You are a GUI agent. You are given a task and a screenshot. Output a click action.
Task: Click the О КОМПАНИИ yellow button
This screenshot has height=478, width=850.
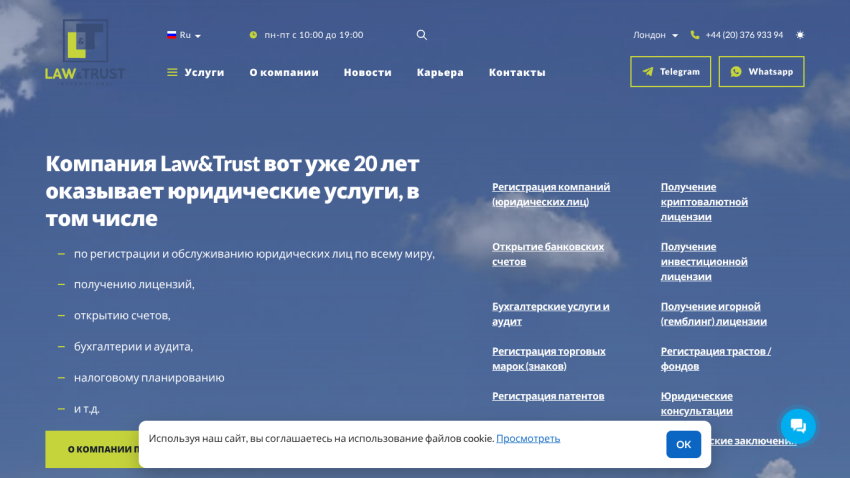(92, 449)
